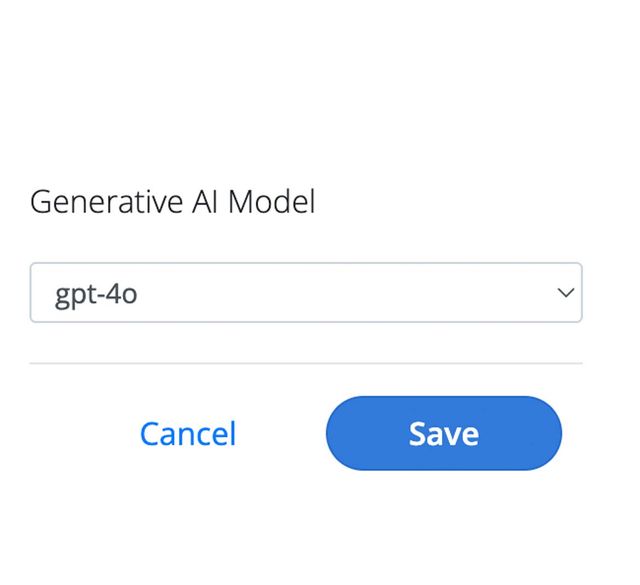
Task: Expand the model selection list
Action: (305, 293)
